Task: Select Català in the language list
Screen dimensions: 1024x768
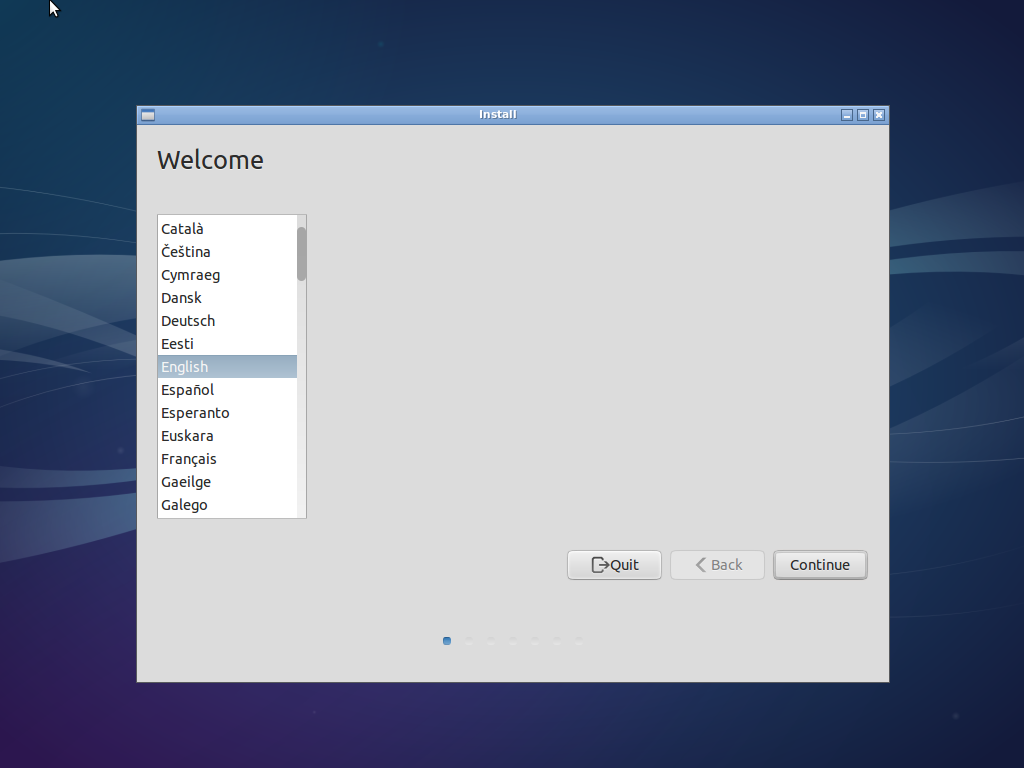Action: (227, 229)
